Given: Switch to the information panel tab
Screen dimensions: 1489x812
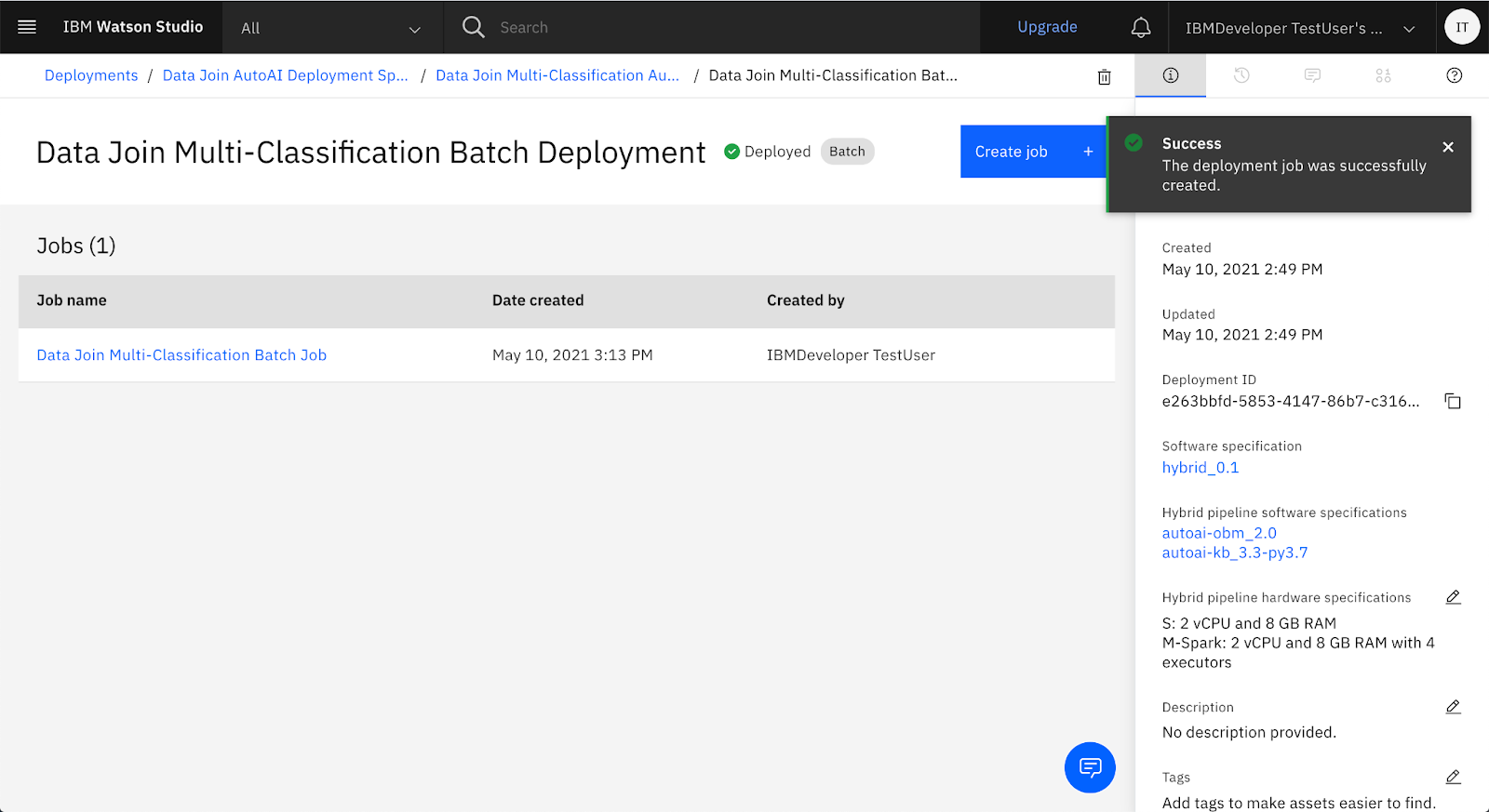Looking at the screenshot, I should pyautogui.click(x=1170, y=75).
